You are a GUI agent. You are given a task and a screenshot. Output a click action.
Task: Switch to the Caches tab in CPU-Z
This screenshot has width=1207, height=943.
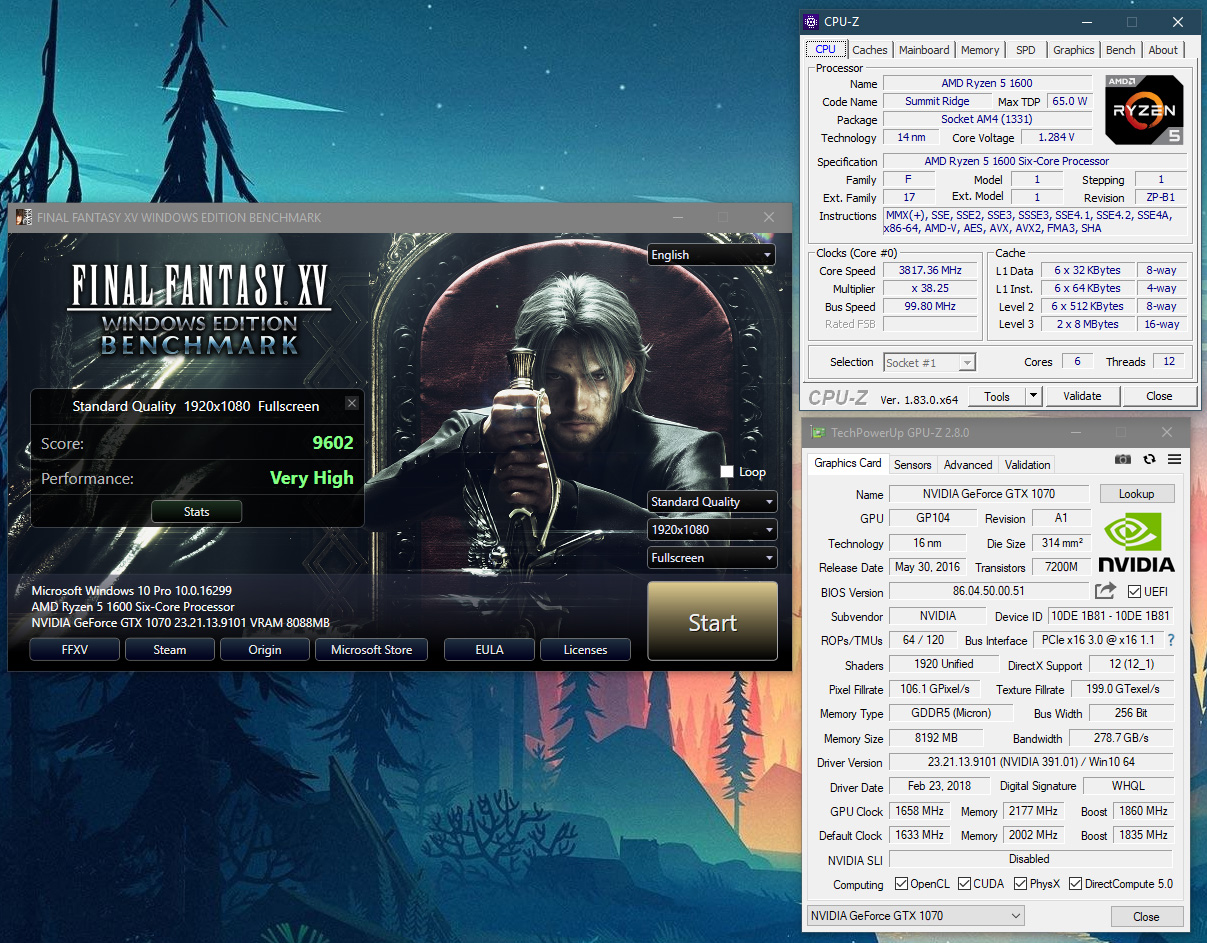870,50
